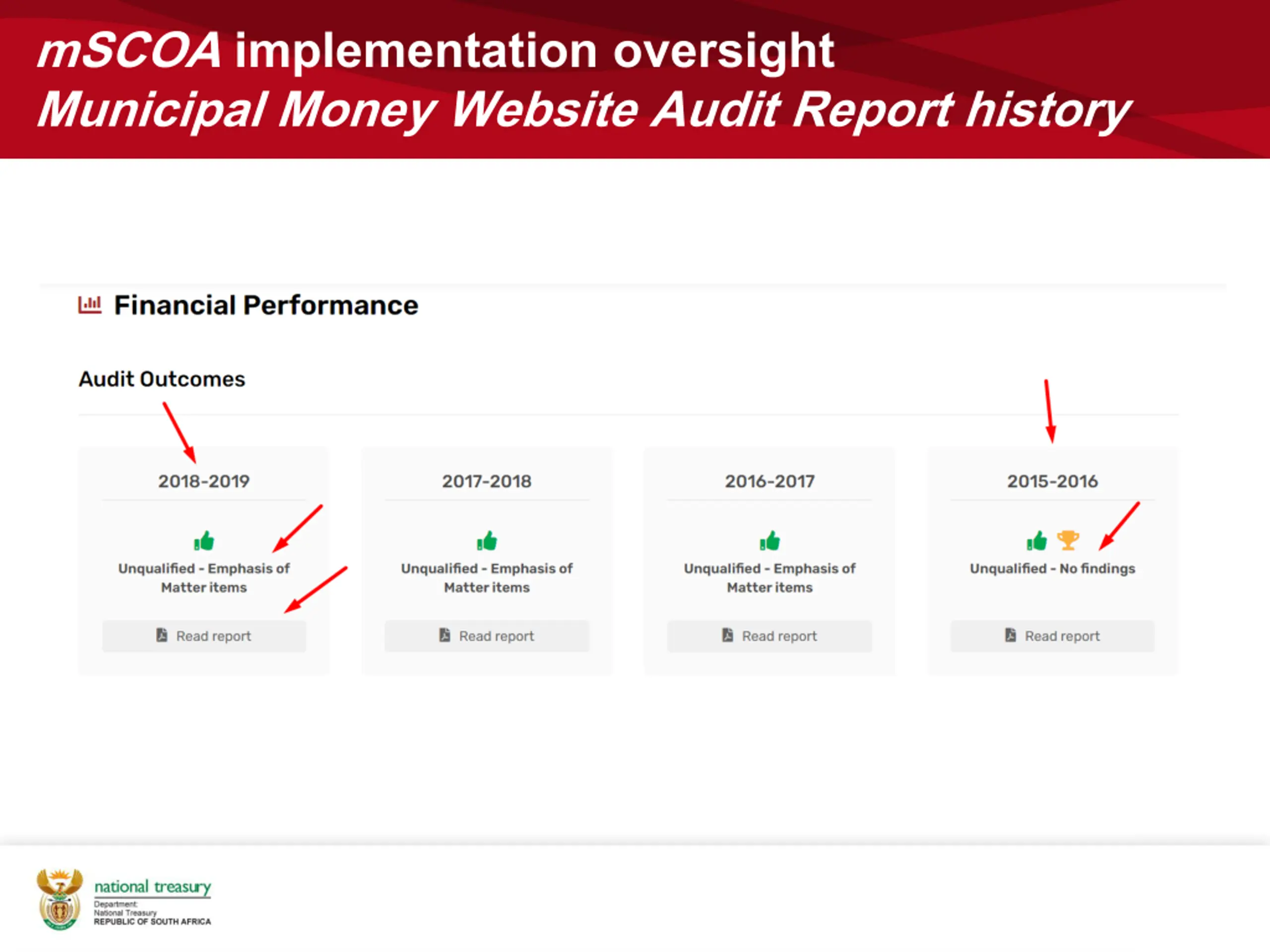Open the 2017-2018 Read report button
The width and height of the screenshot is (1270, 952).
pos(487,636)
